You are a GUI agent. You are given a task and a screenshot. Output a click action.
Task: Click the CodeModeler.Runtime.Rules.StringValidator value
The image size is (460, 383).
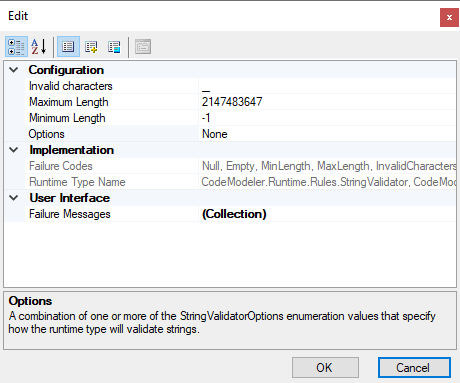click(329, 182)
